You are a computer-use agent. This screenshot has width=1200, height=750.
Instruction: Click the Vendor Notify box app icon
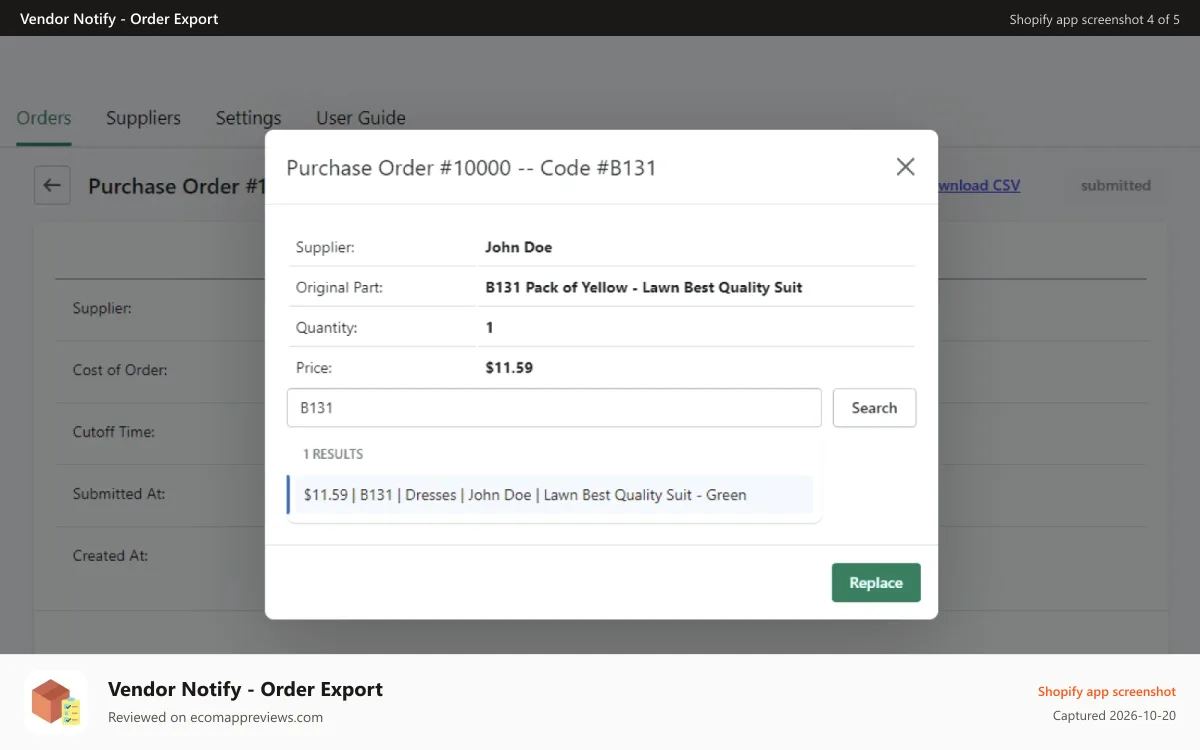56,702
